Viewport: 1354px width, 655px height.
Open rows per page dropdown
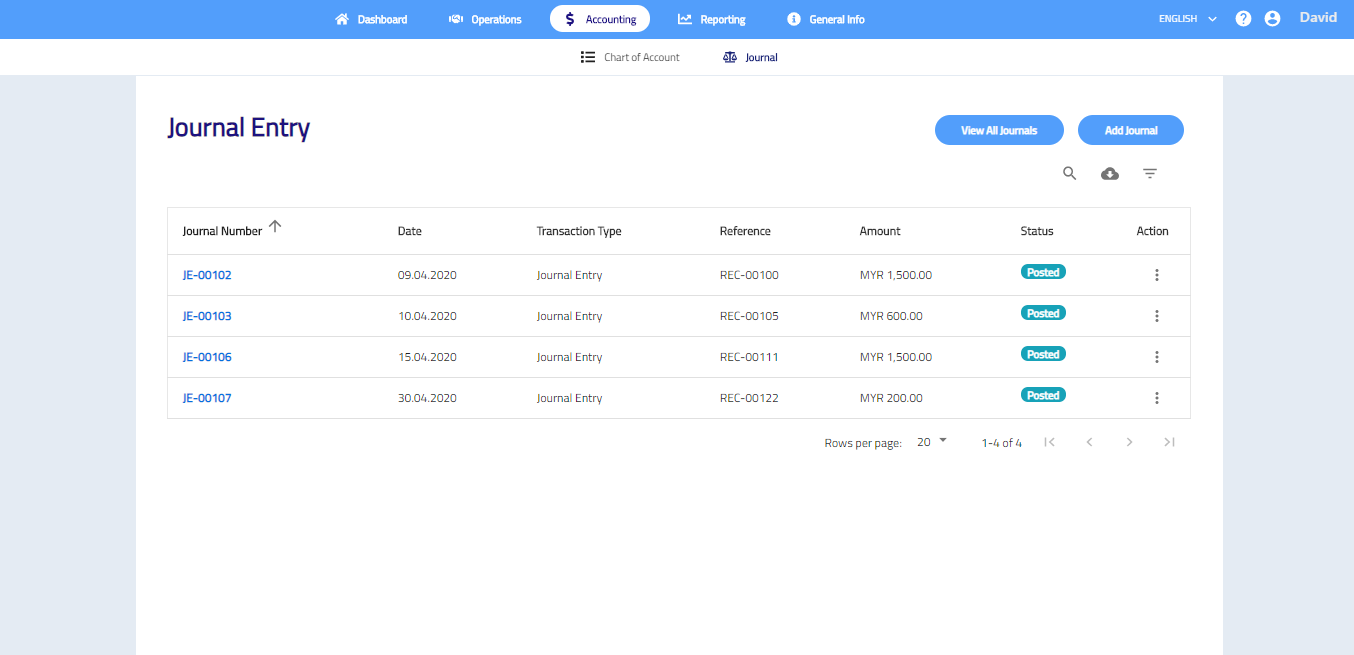tap(931, 442)
